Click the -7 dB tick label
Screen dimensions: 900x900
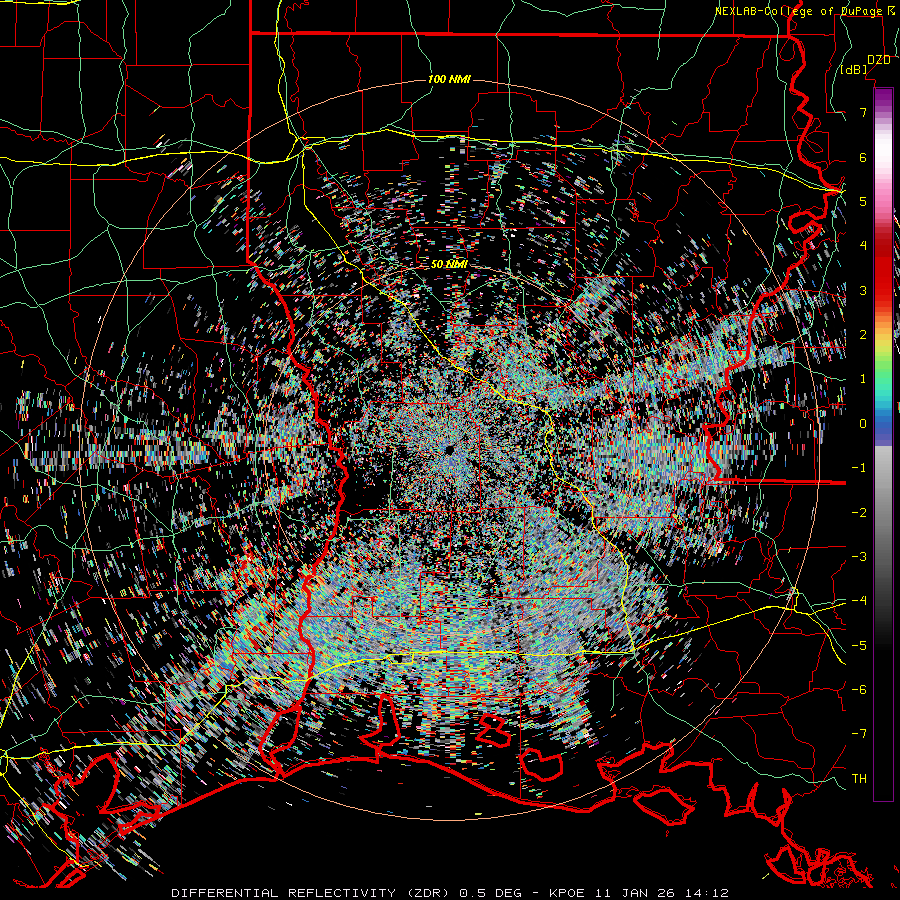tap(859, 734)
